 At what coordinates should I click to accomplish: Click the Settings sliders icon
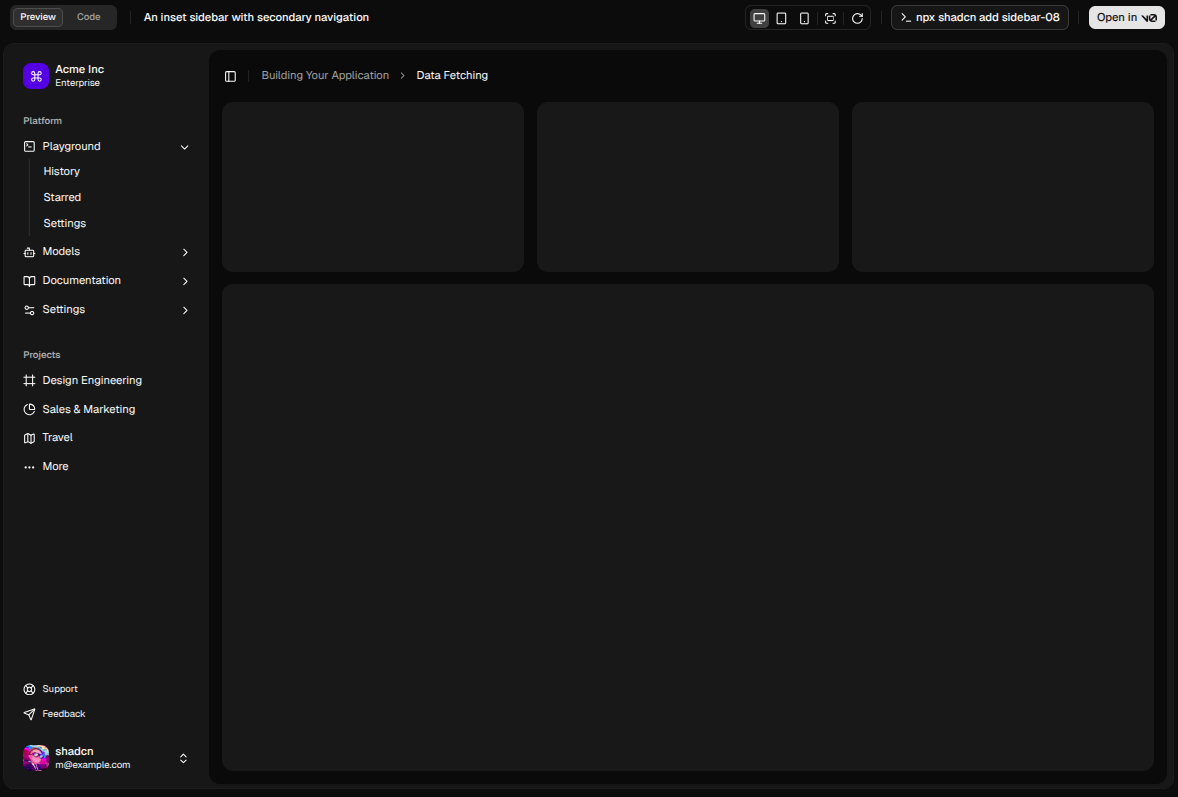28,309
